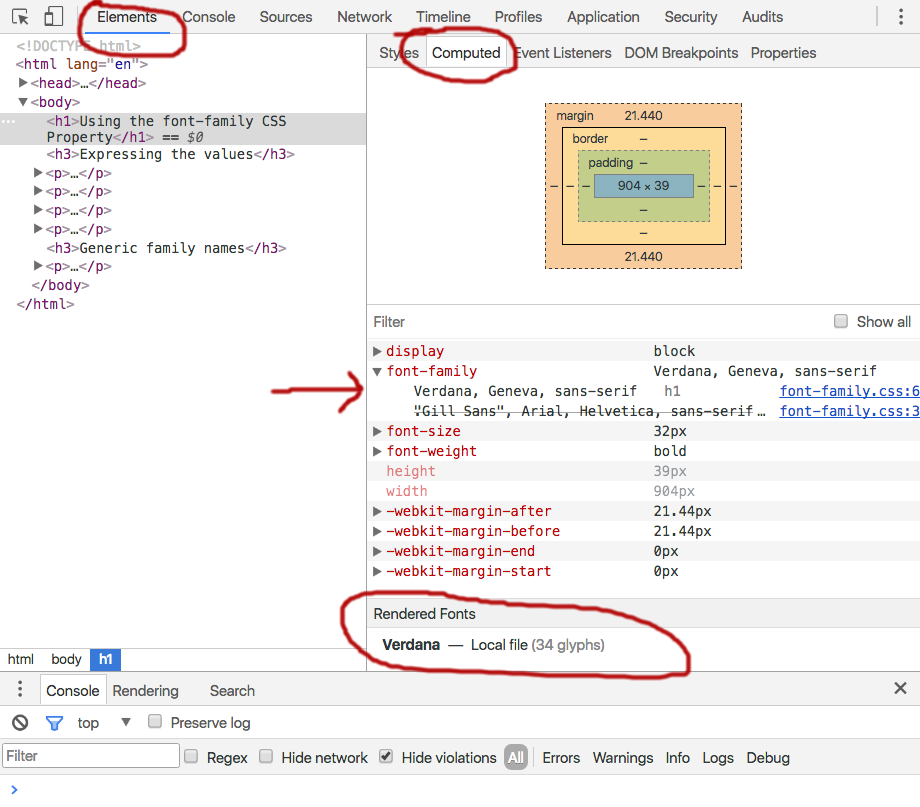
Task: Open the Sources panel tab
Action: coord(286,17)
